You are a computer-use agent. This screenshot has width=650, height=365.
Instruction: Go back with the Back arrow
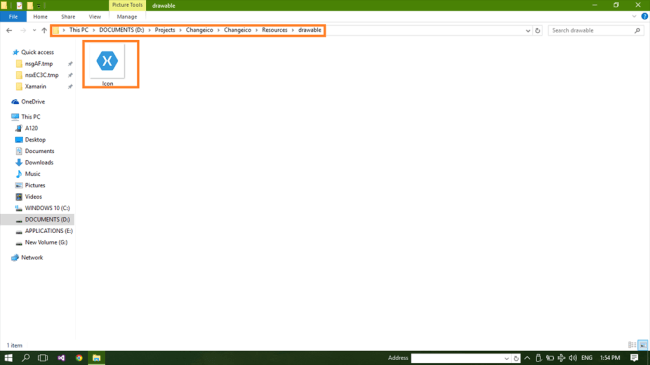coord(9,30)
